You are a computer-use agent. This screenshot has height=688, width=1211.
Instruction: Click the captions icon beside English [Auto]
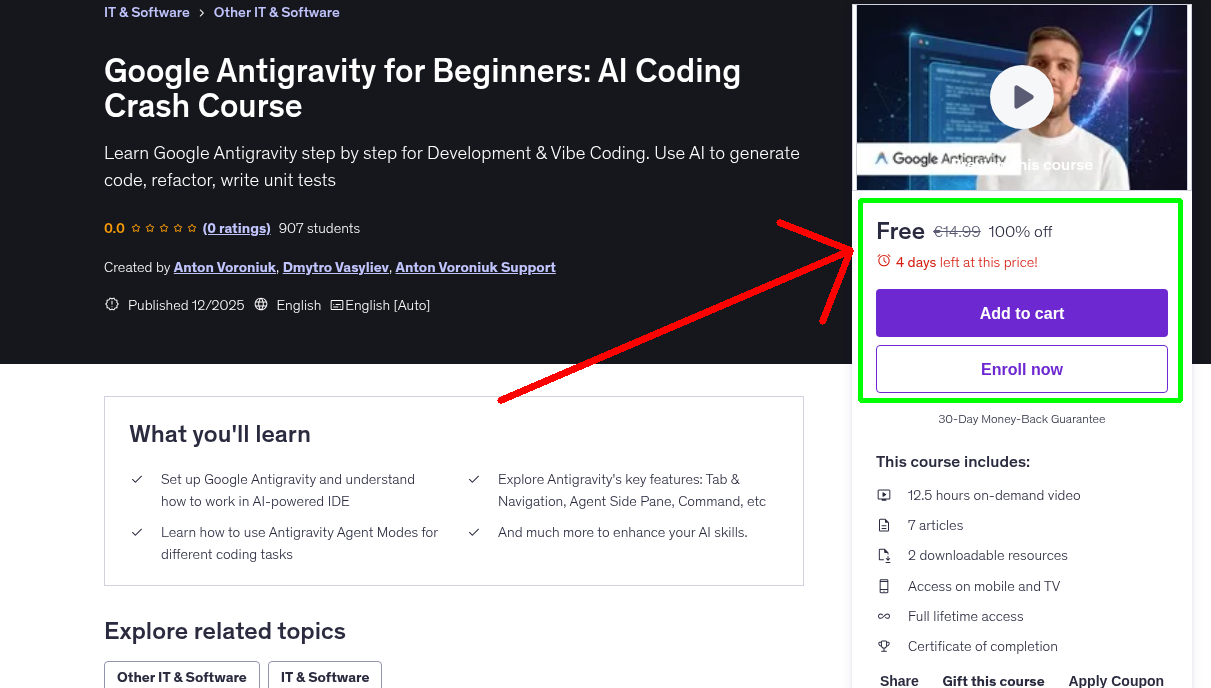335,305
